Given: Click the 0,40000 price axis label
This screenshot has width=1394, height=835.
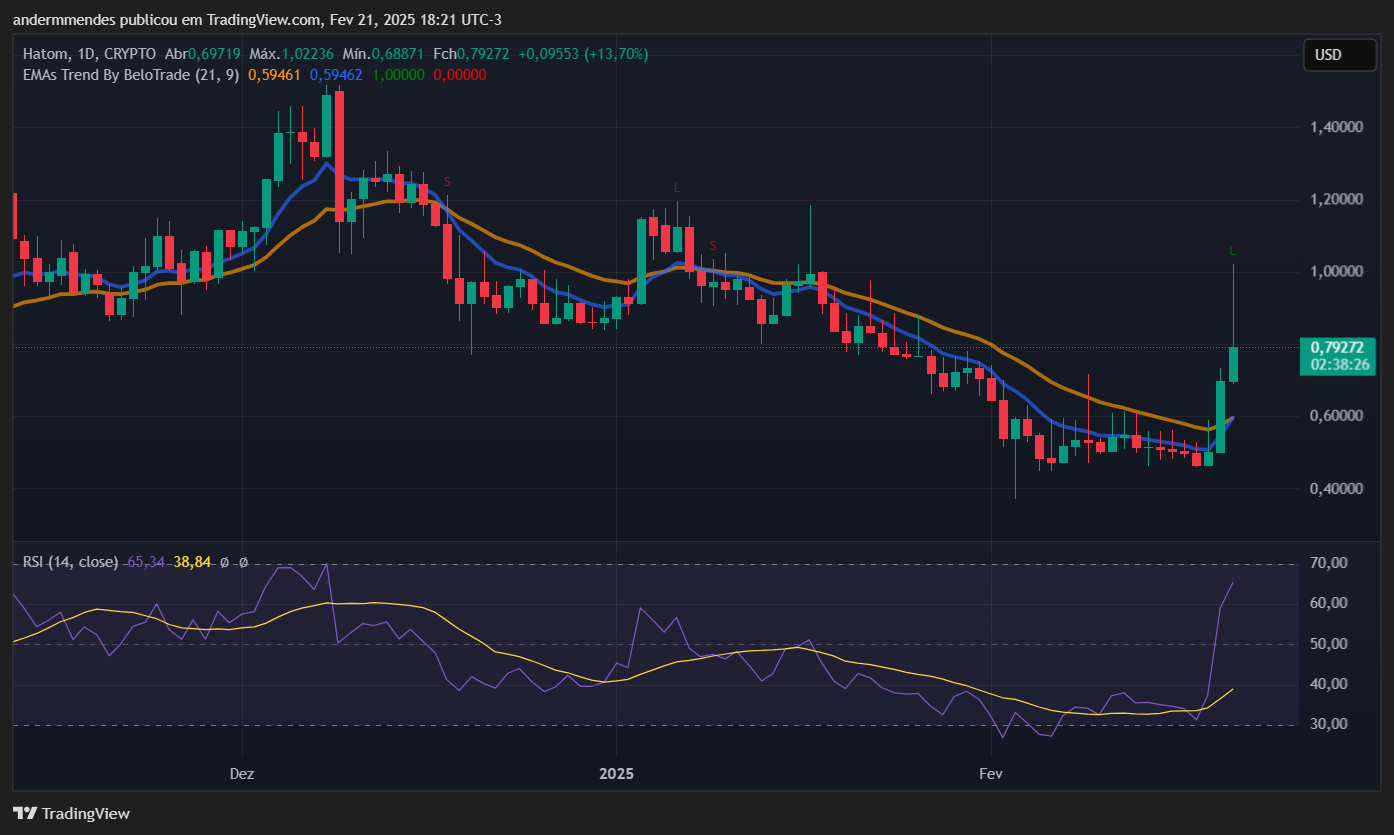Looking at the screenshot, I should coord(1336,488).
